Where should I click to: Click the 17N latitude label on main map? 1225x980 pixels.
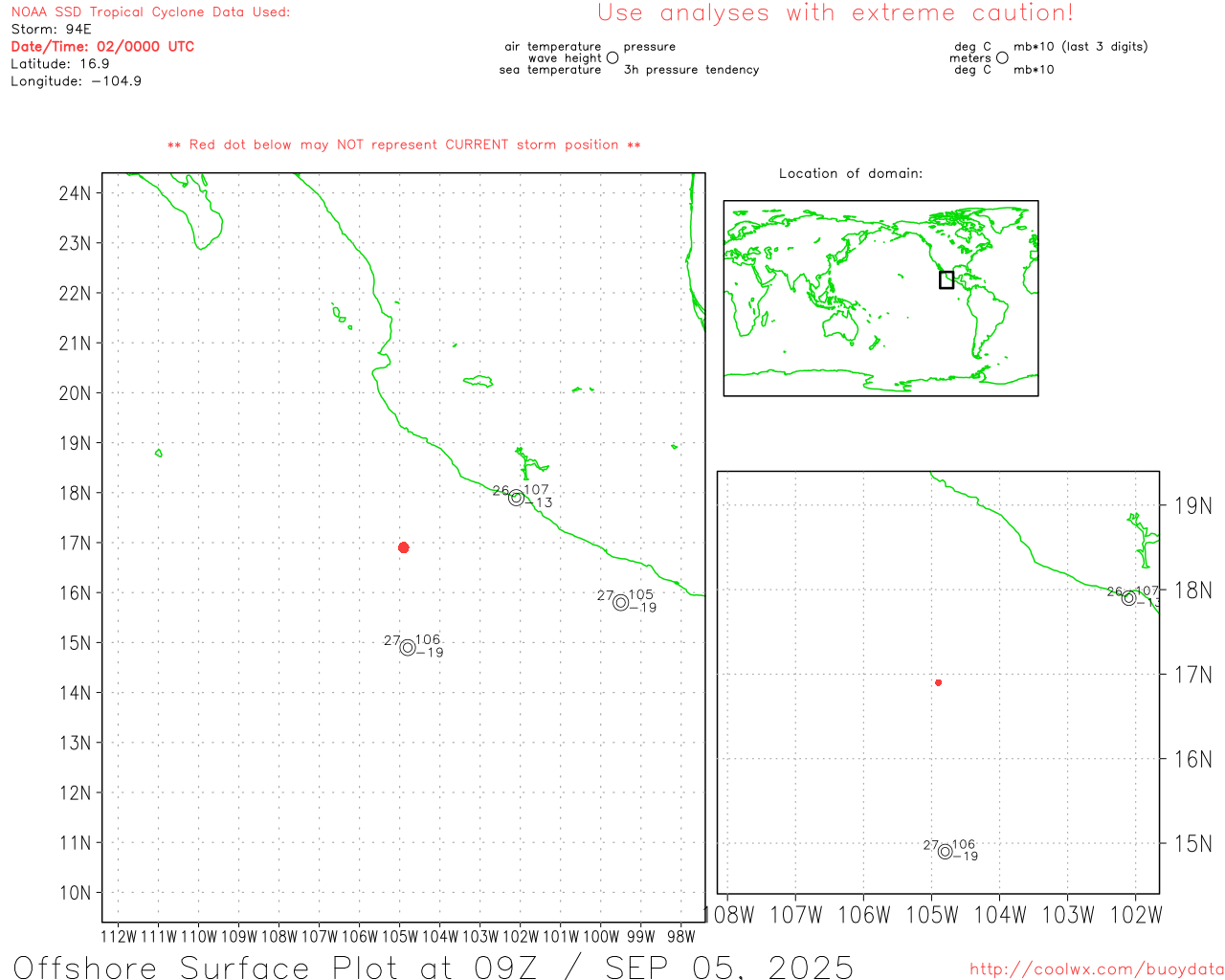pos(75,544)
